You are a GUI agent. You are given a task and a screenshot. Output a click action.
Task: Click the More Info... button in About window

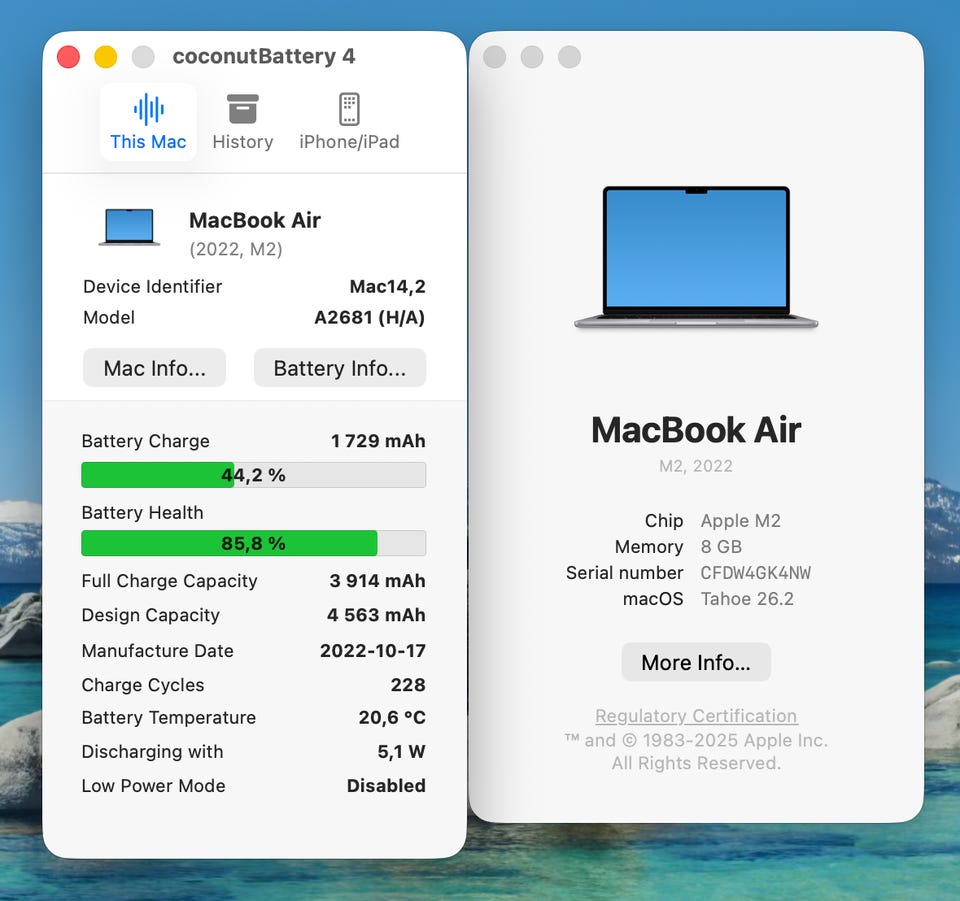[x=696, y=662]
